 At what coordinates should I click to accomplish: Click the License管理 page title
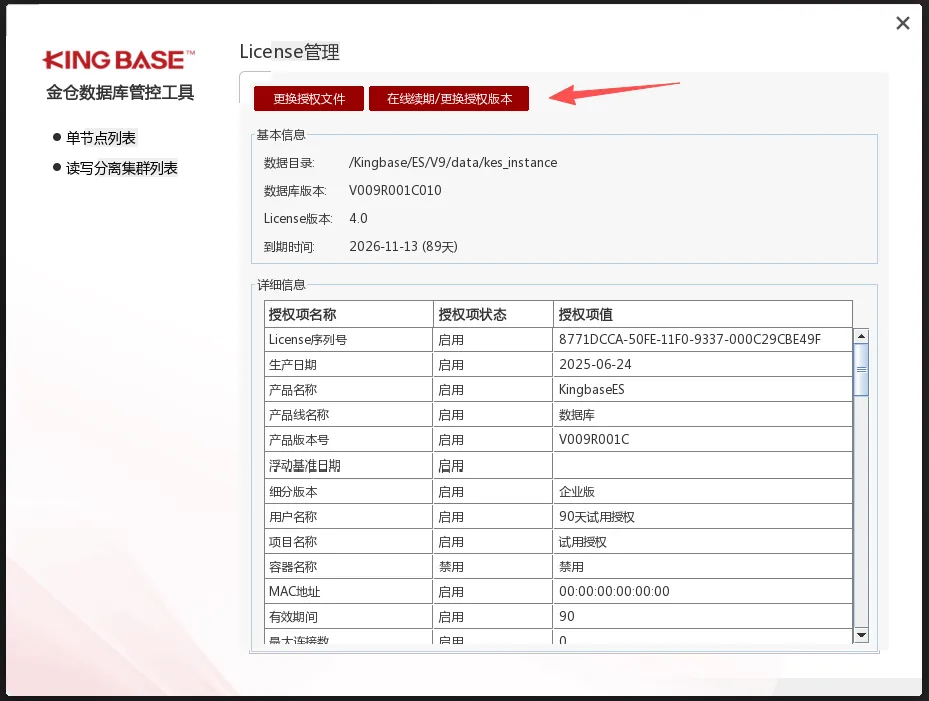[289, 52]
